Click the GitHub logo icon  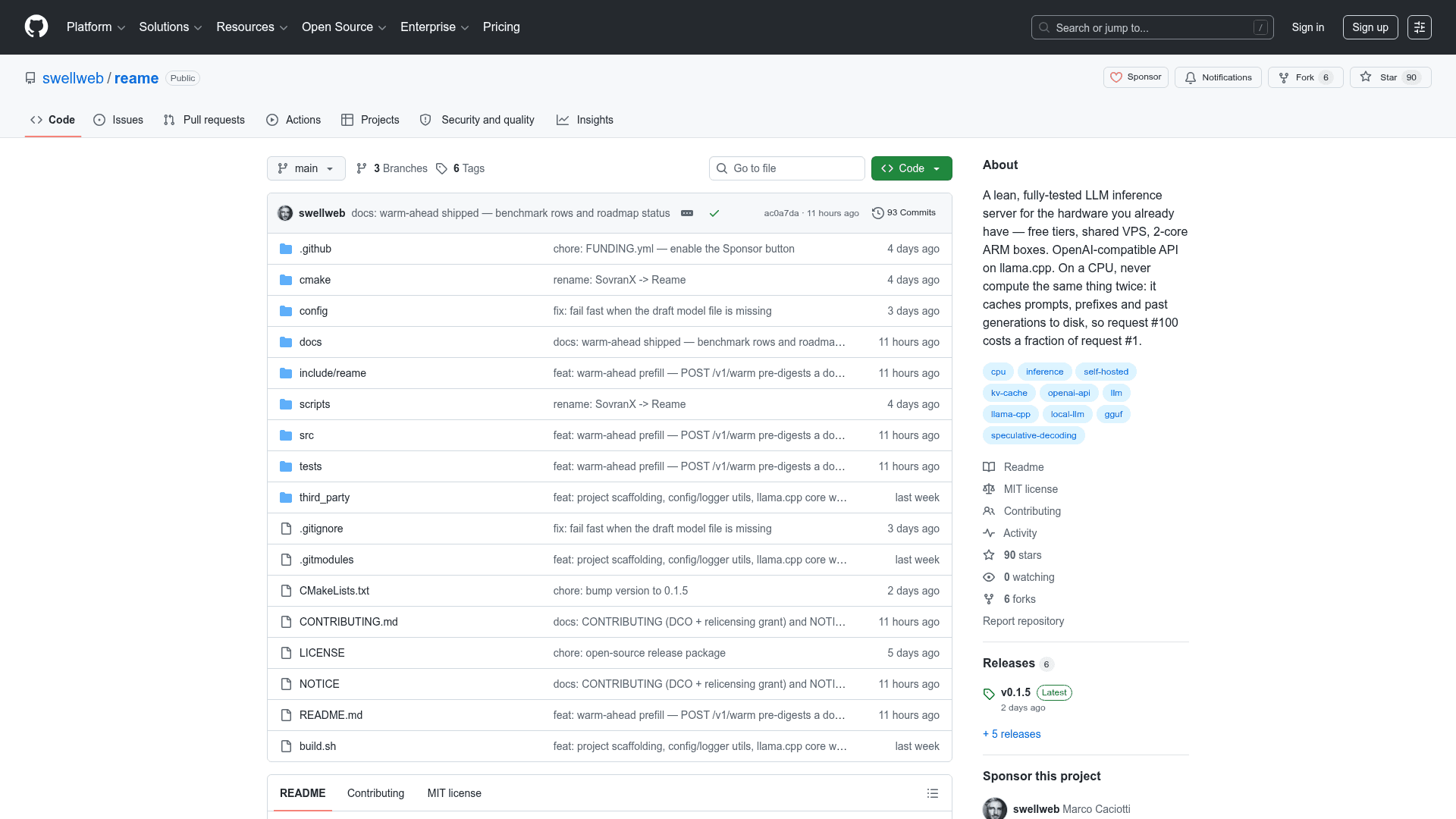coord(36,27)
